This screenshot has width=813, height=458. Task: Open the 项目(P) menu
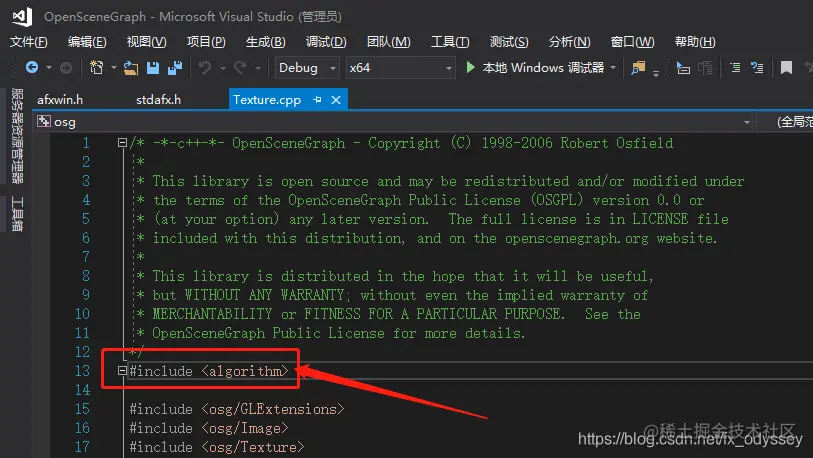206,42
